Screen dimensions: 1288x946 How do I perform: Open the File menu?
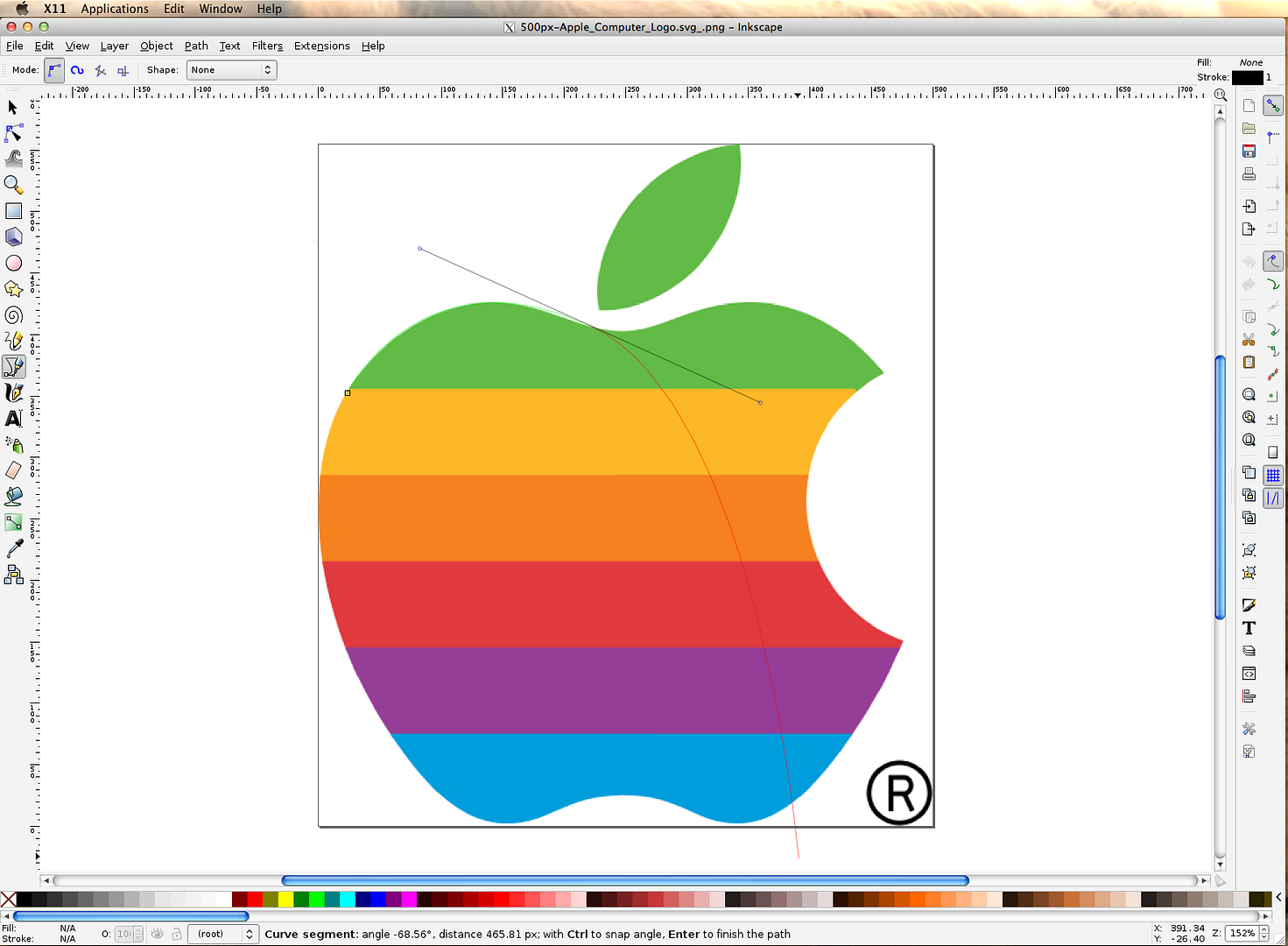coord(15,46)
